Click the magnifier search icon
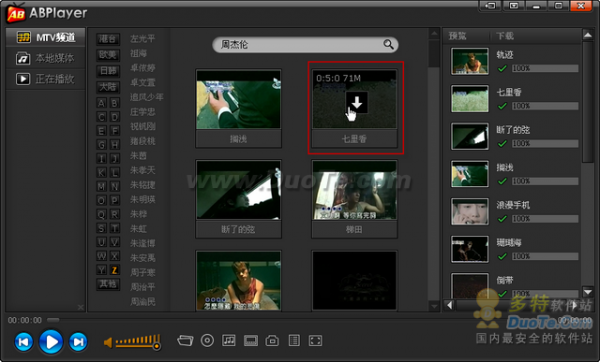This screenshot has height=362, width=600. click(388, 44)
